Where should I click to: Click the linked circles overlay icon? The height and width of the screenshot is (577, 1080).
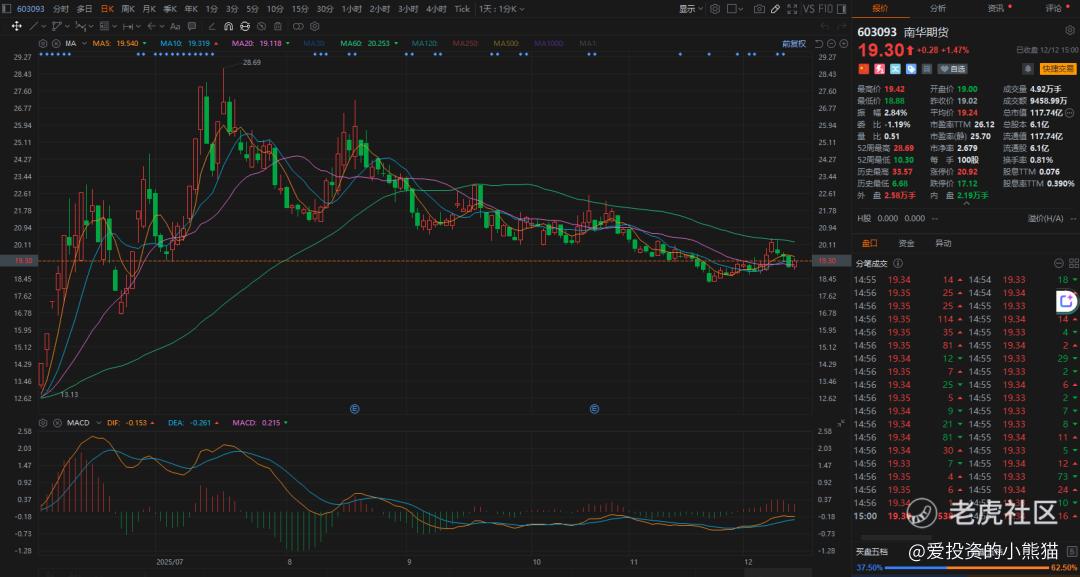click(298, 26)
